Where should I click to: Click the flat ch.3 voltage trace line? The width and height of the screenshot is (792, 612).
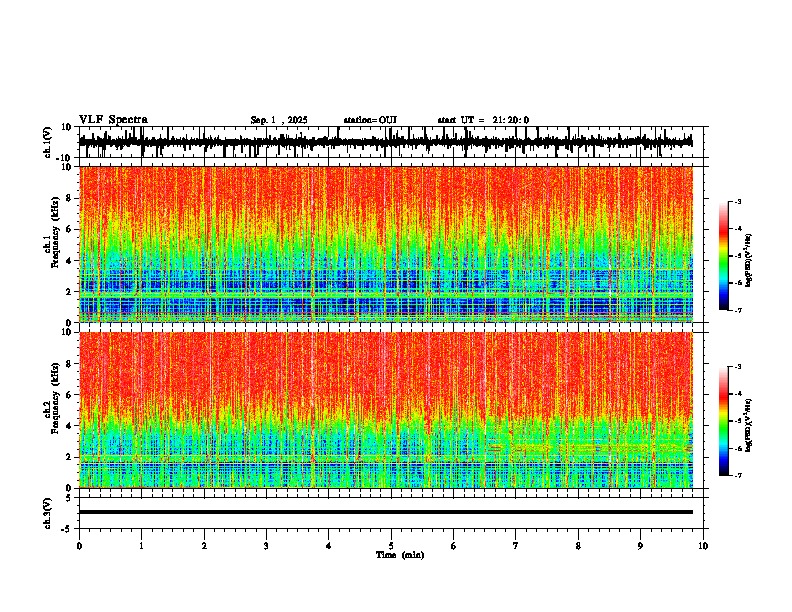386,512
